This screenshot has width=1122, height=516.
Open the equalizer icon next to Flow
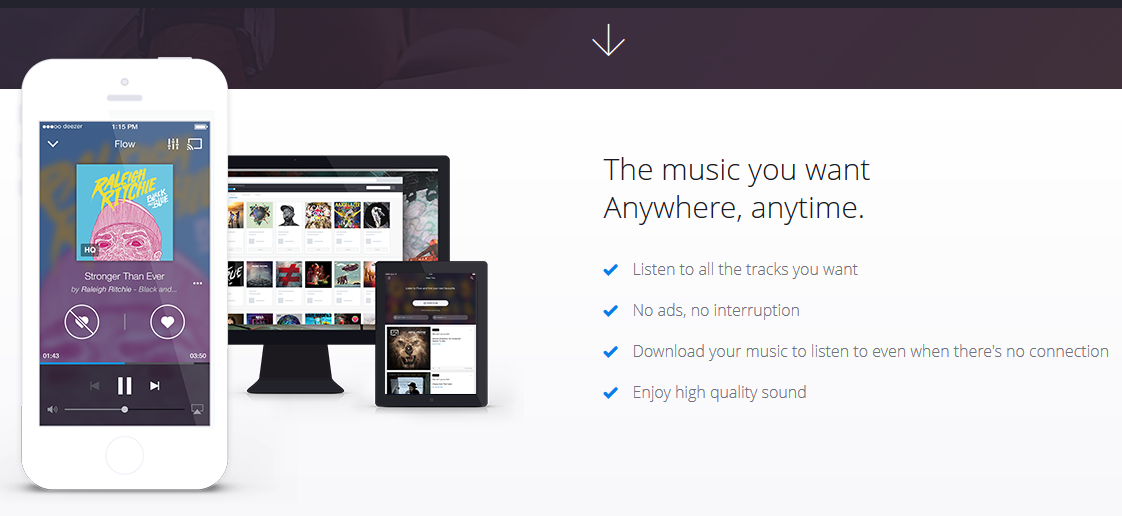[172, 144]
